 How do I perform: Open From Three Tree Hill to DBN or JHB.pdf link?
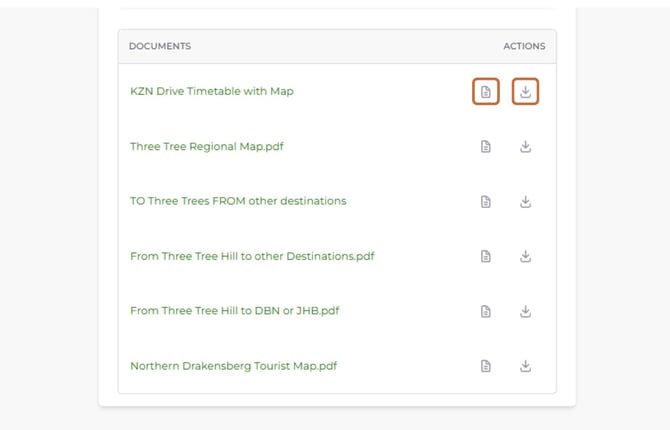coord(235,311)
